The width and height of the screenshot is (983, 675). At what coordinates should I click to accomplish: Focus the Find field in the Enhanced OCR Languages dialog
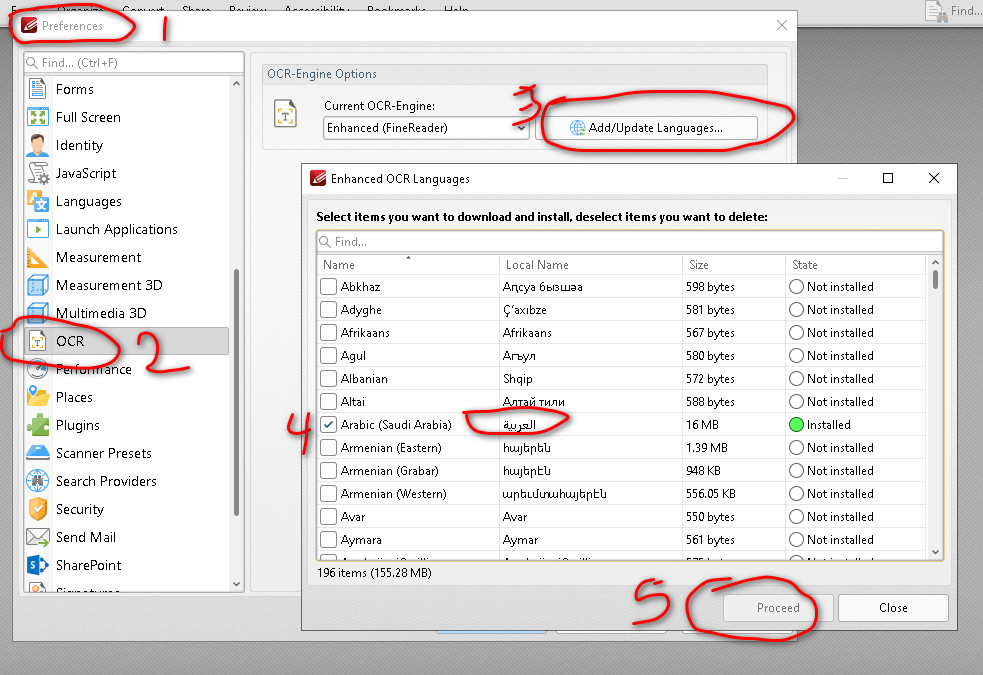(x=630, y=242)
